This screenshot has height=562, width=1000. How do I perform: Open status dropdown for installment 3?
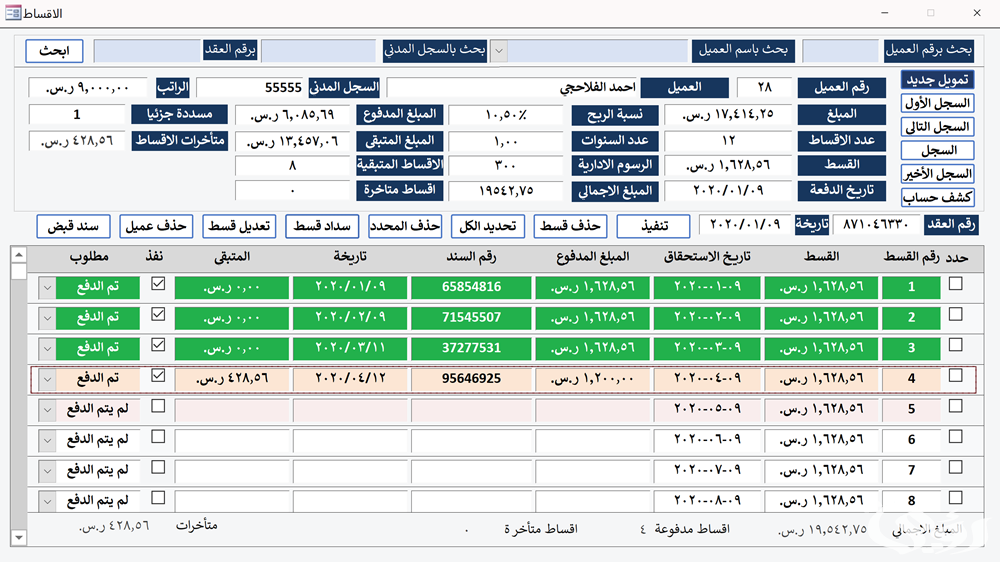pyautogui.click(x=47, y=349)
